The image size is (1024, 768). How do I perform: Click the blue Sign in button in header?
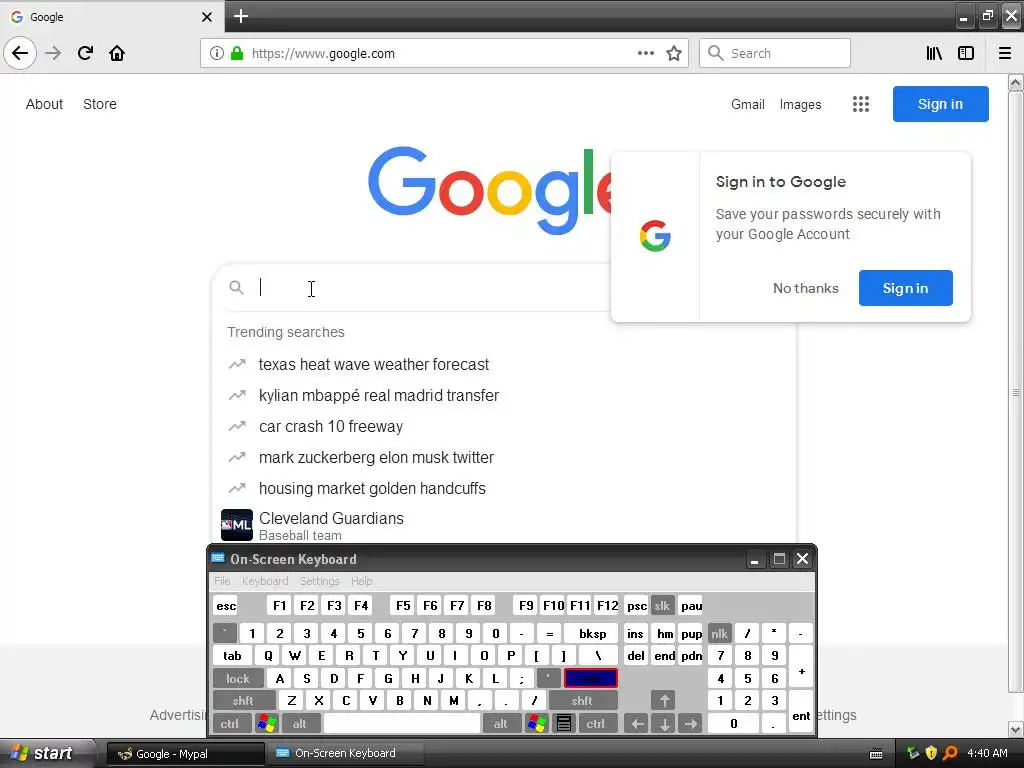coord(940,104)
